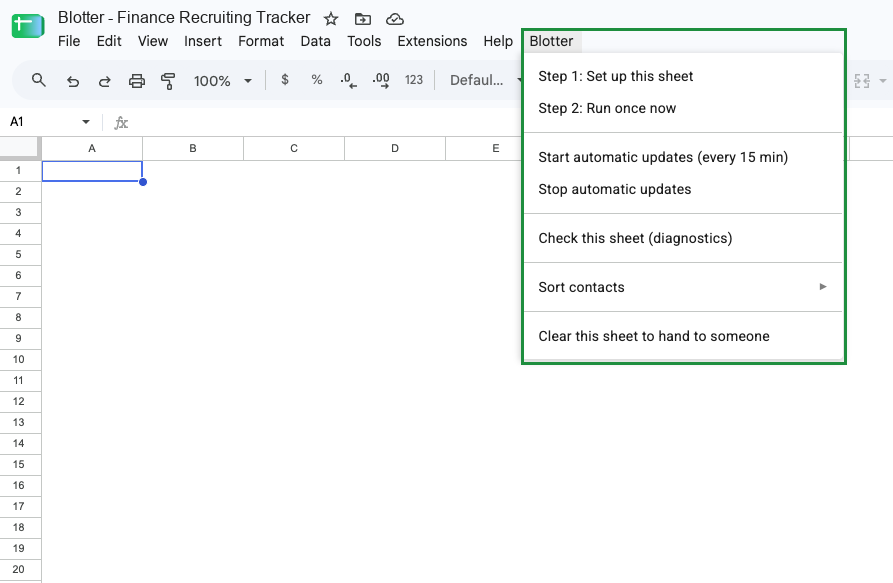893x583 pixels.
Task: Select row 1 header
Action: click(x=19, y=170)
